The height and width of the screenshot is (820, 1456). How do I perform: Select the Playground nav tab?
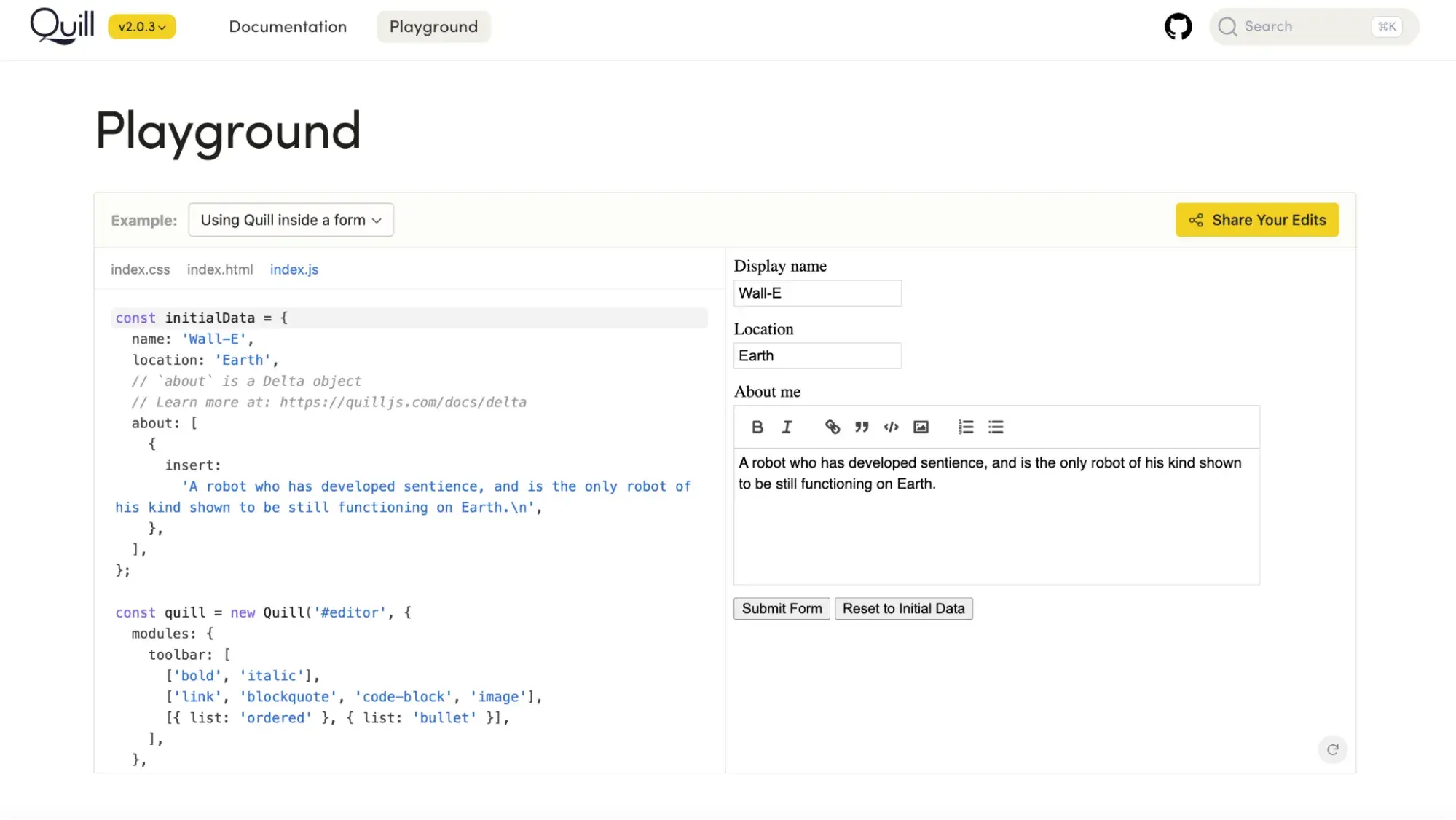click(x=433, y=27)
